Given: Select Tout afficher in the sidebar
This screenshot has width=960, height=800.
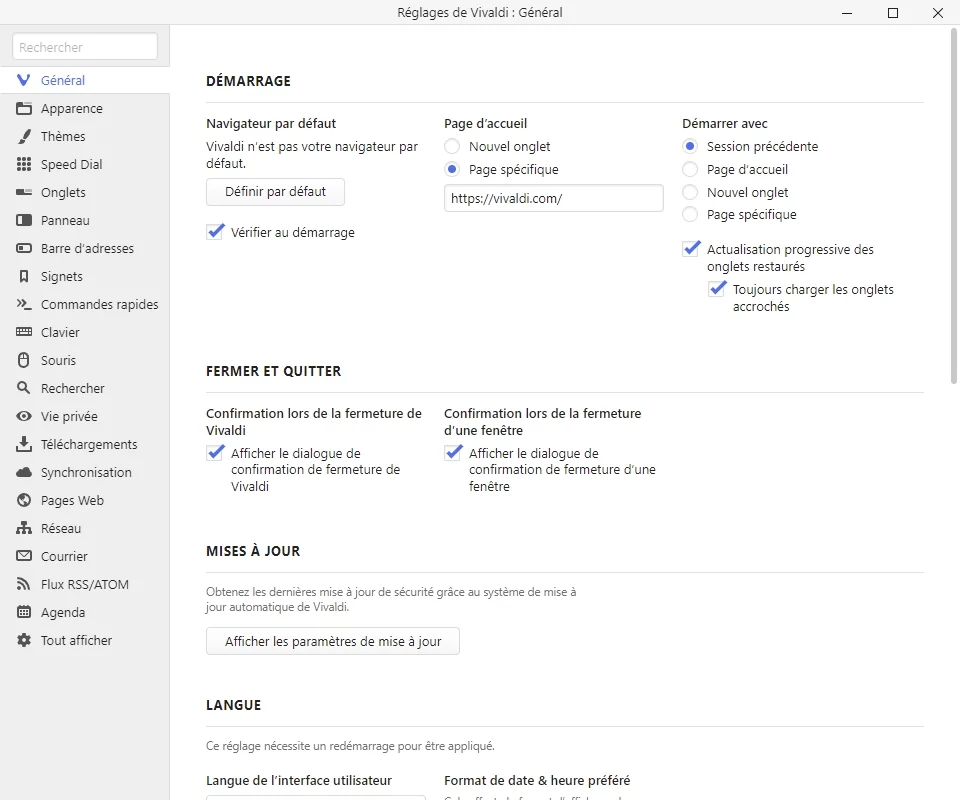Looking at the screenshot, I should tap(84, 641).
